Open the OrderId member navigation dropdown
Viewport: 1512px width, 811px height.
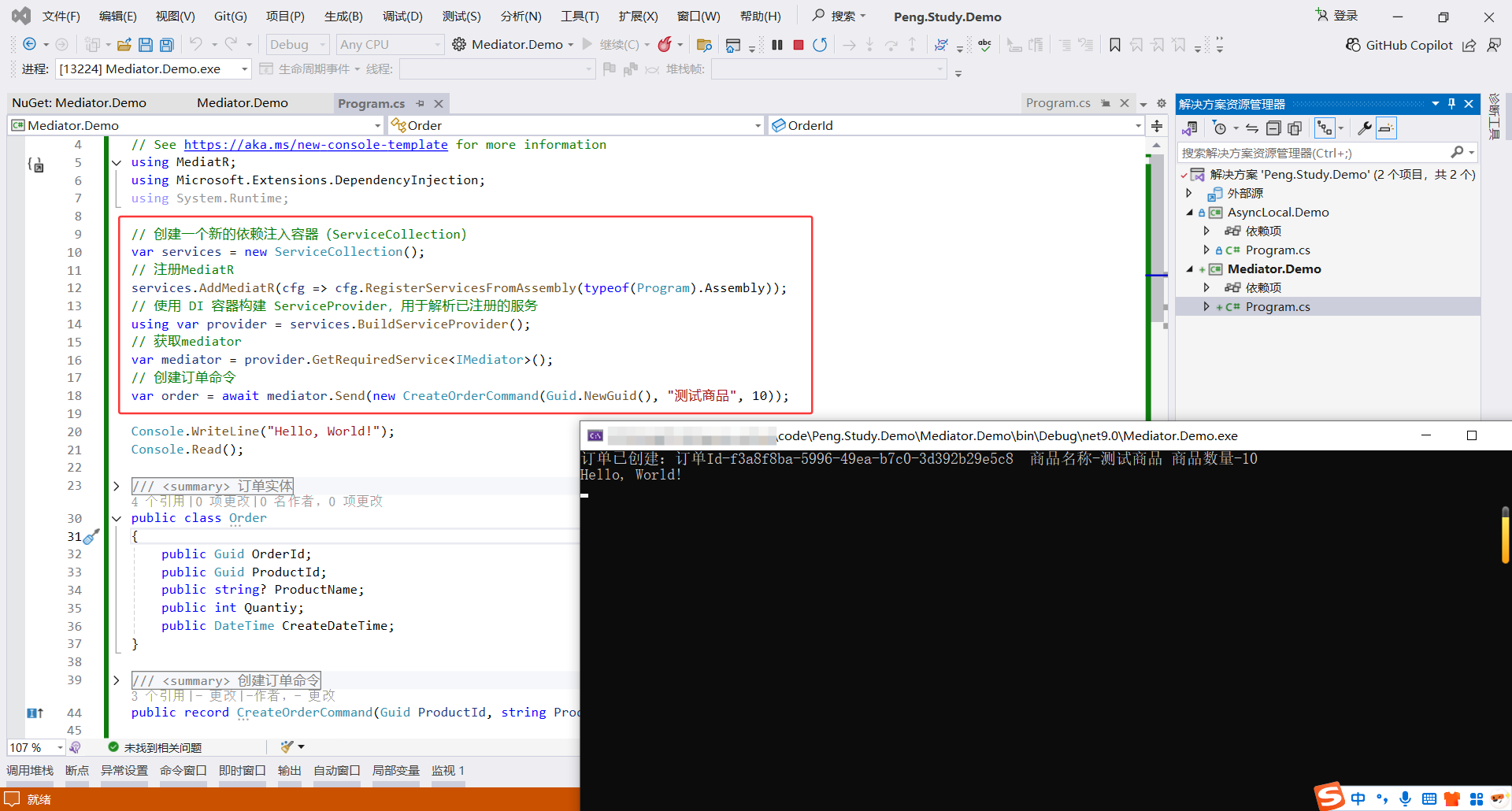pos(957,125)
